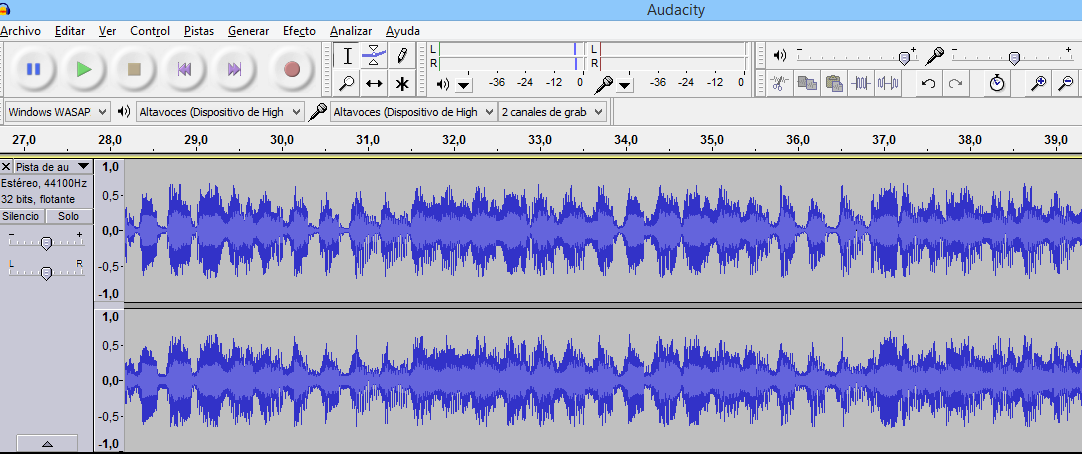Open the Archivo menu

(x=21, y=31)
